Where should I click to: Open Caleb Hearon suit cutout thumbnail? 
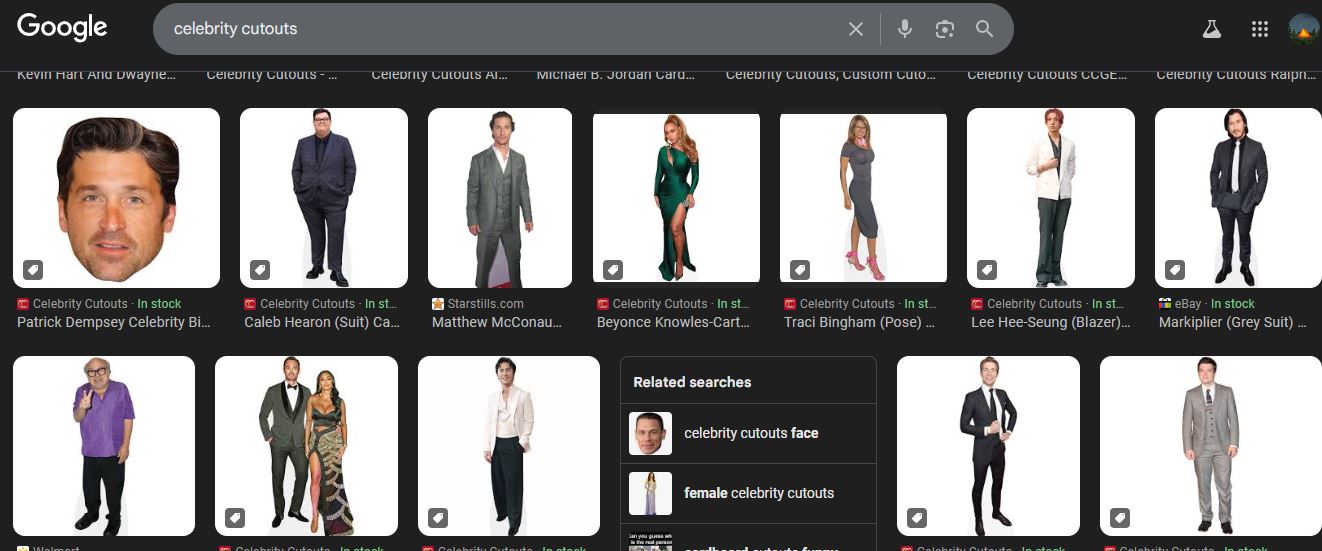tap(324, 198)
